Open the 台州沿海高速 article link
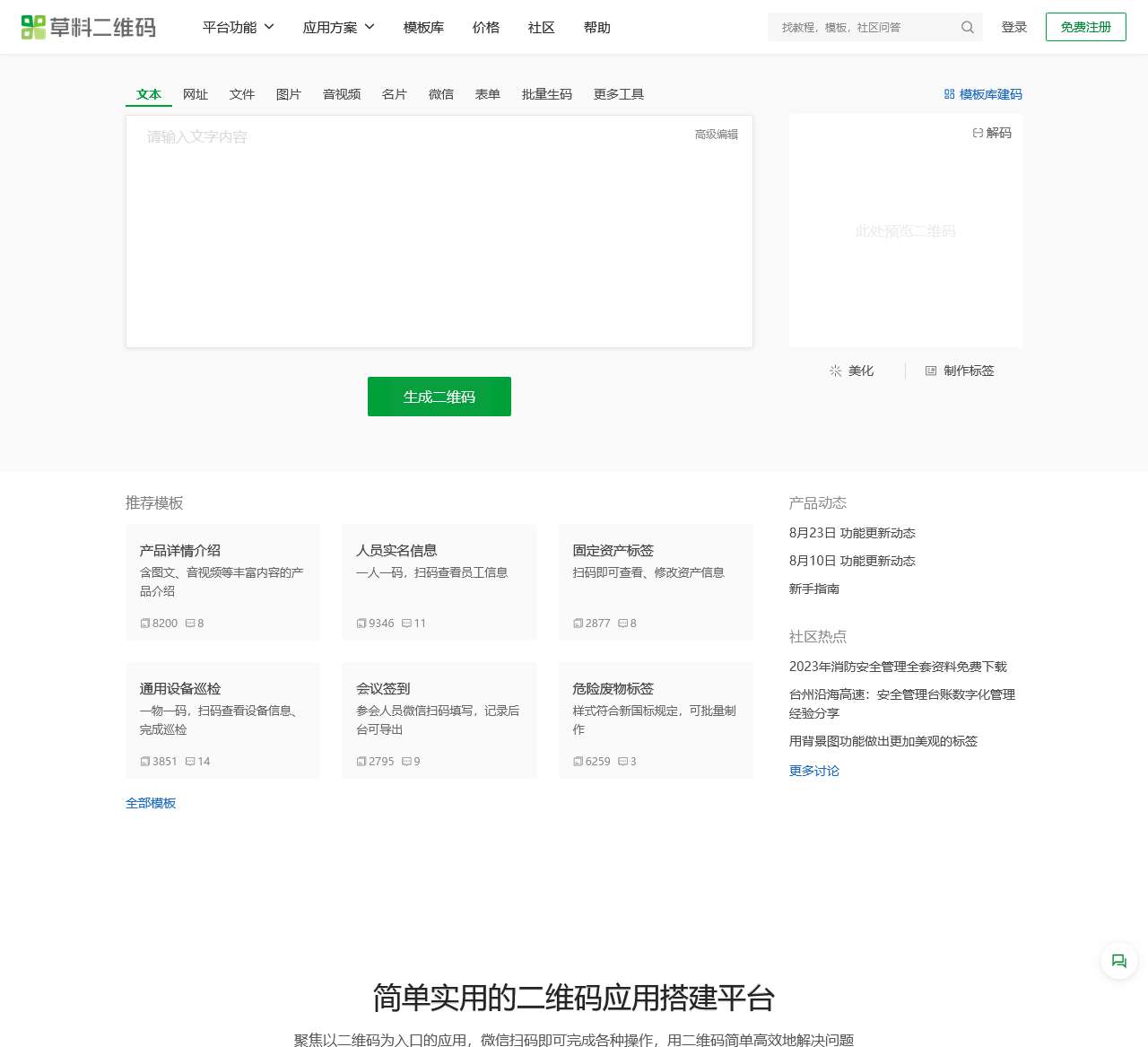This screenshot has height=1047, width=1148. 902,703
